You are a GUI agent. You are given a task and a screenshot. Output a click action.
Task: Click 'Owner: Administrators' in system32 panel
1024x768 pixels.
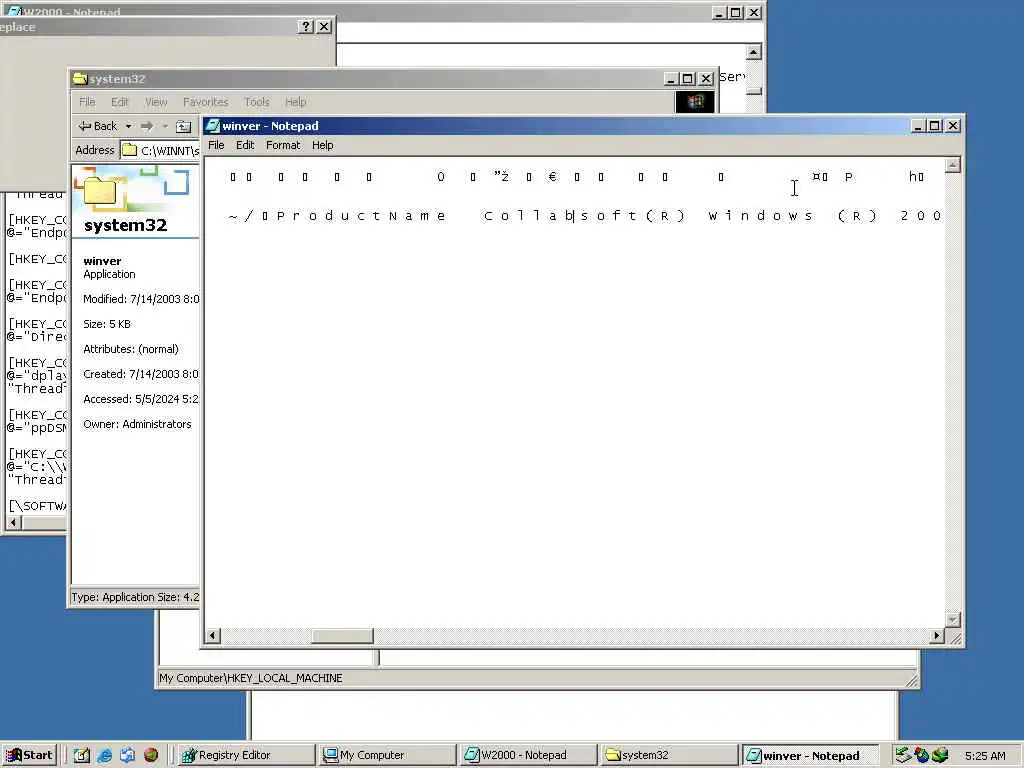click(137, 424)
